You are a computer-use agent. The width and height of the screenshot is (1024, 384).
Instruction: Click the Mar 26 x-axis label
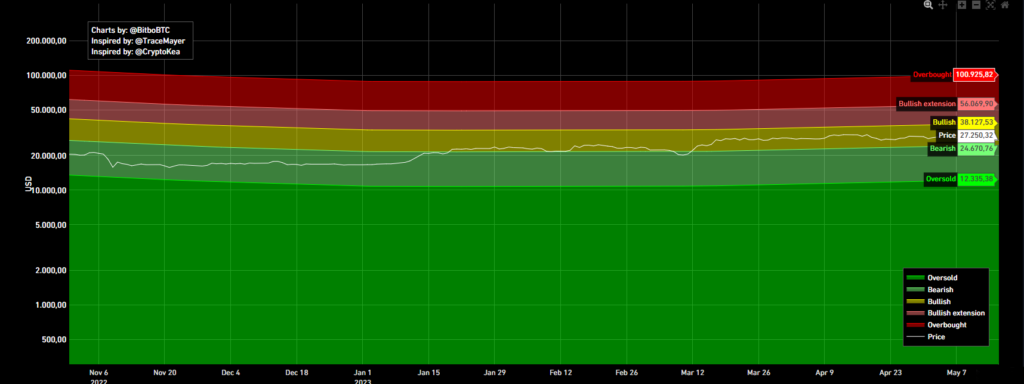click(758, 372)
